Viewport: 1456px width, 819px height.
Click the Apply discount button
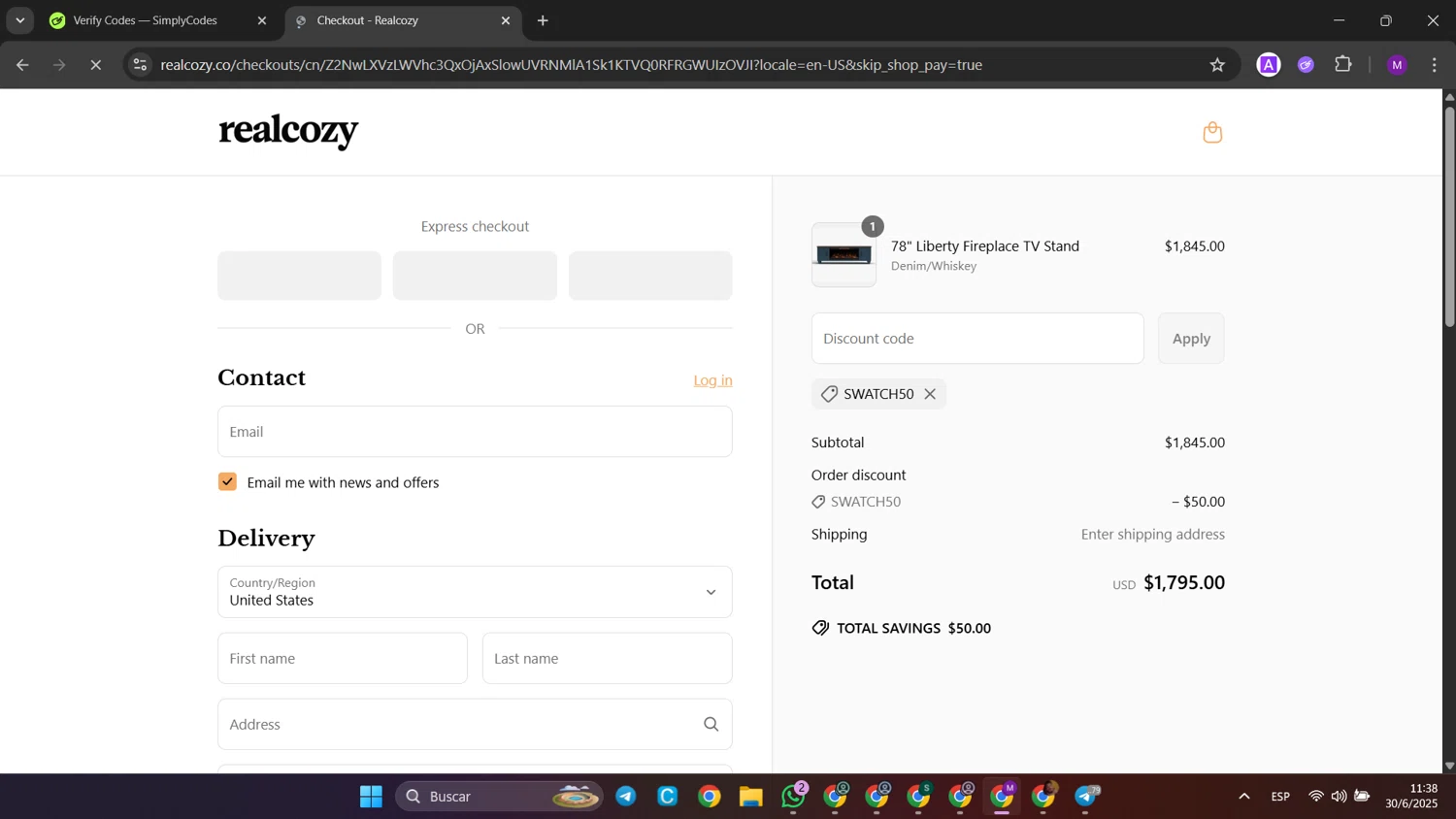1191,339
